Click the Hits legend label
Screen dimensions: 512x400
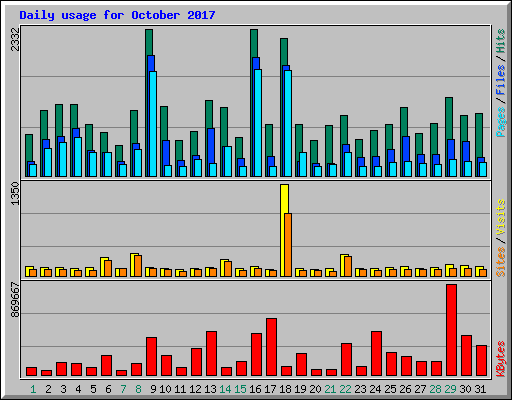(500, 41)
